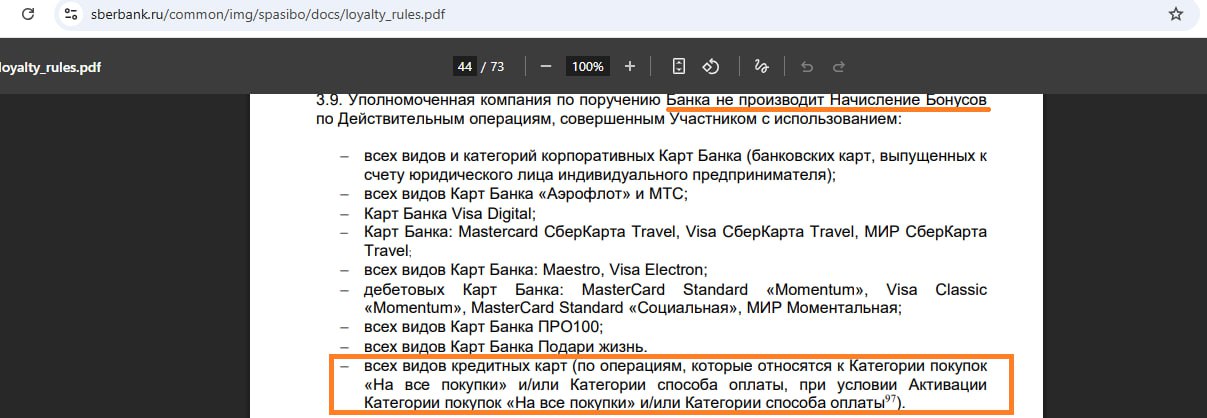Zoom in with the plus button
Viewport: 1207px width, 418px height.
pos(629,66)
